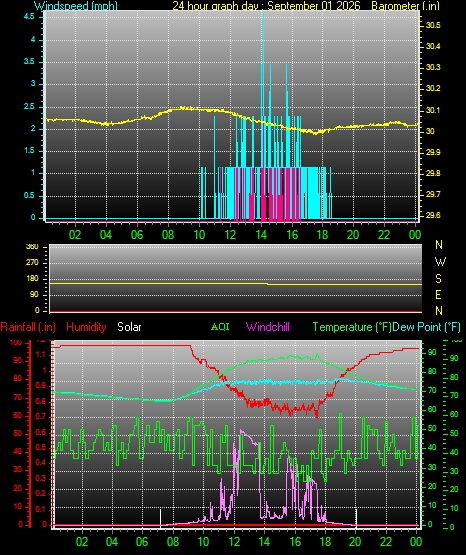Select the "Humidity" legend label

86,327
